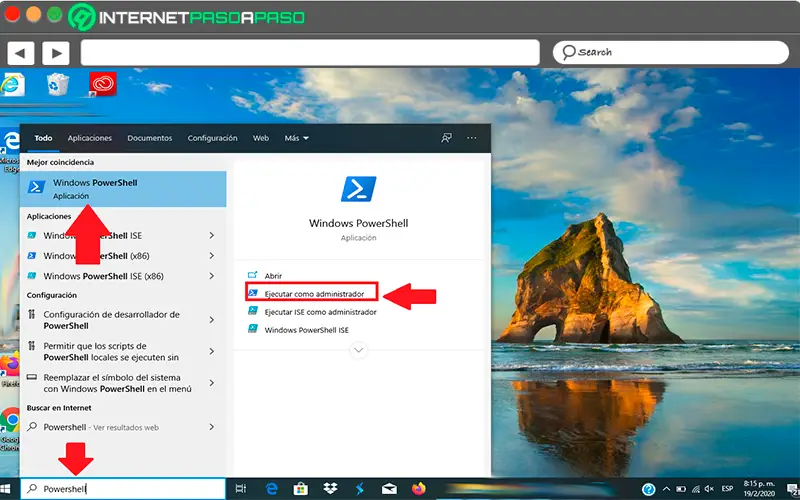800x500 pixels.
Task: Expand Reemplazar el símbolo del sistema chevron
Action: [x=211, y=383]
